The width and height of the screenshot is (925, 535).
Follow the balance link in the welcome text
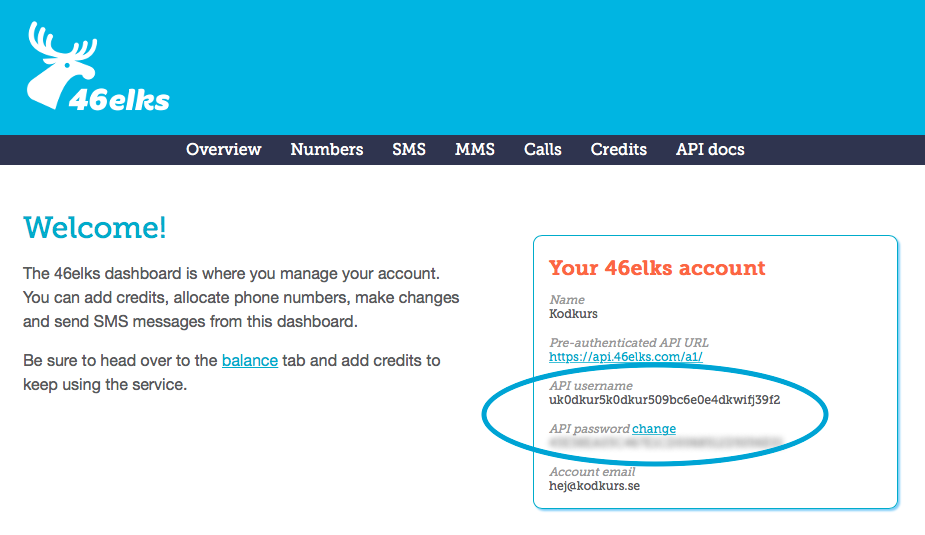coord(250,360)
